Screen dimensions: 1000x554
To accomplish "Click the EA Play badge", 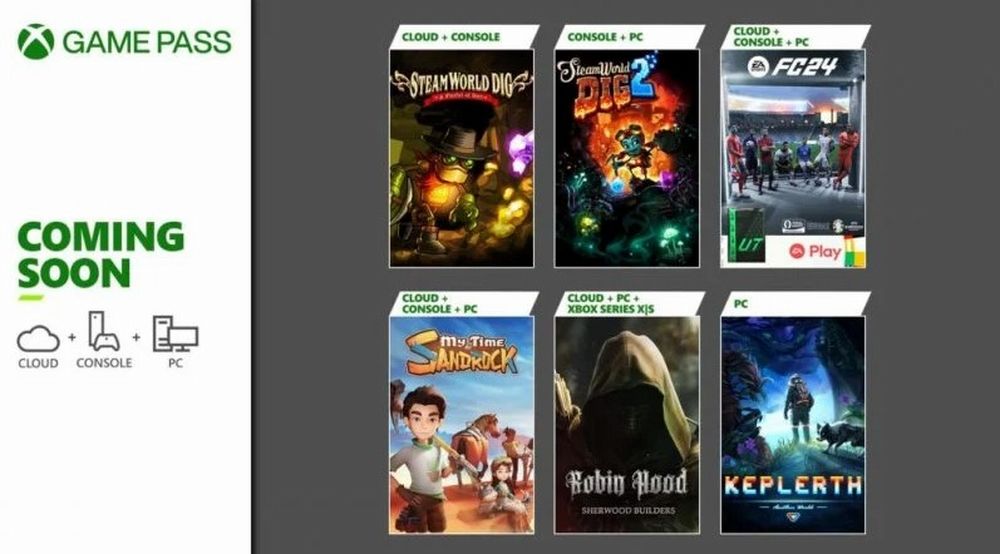I will point(816,252).
